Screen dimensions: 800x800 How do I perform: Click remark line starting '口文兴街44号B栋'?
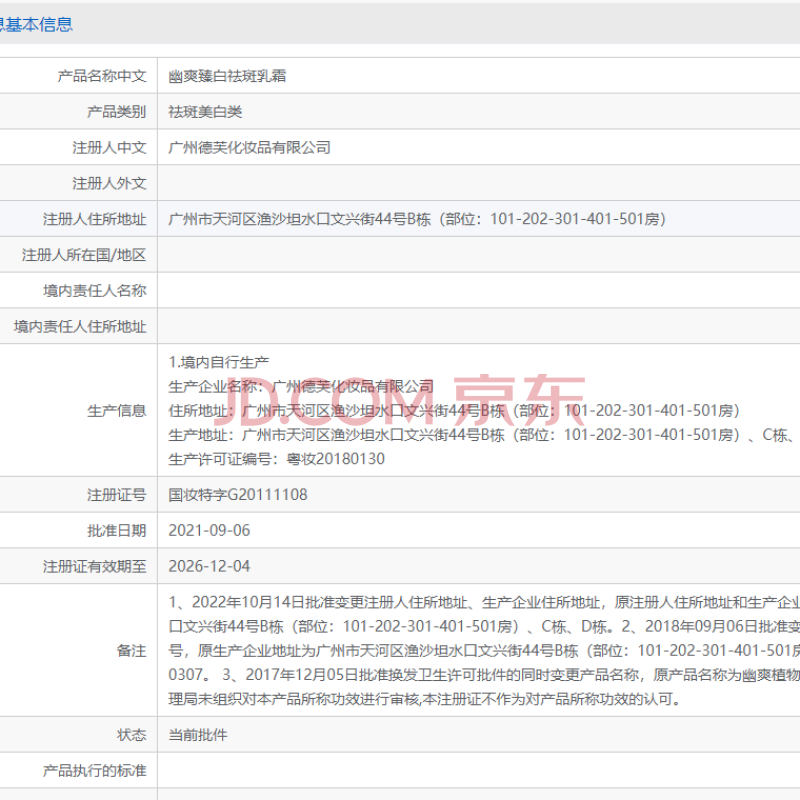coord(484,626)
